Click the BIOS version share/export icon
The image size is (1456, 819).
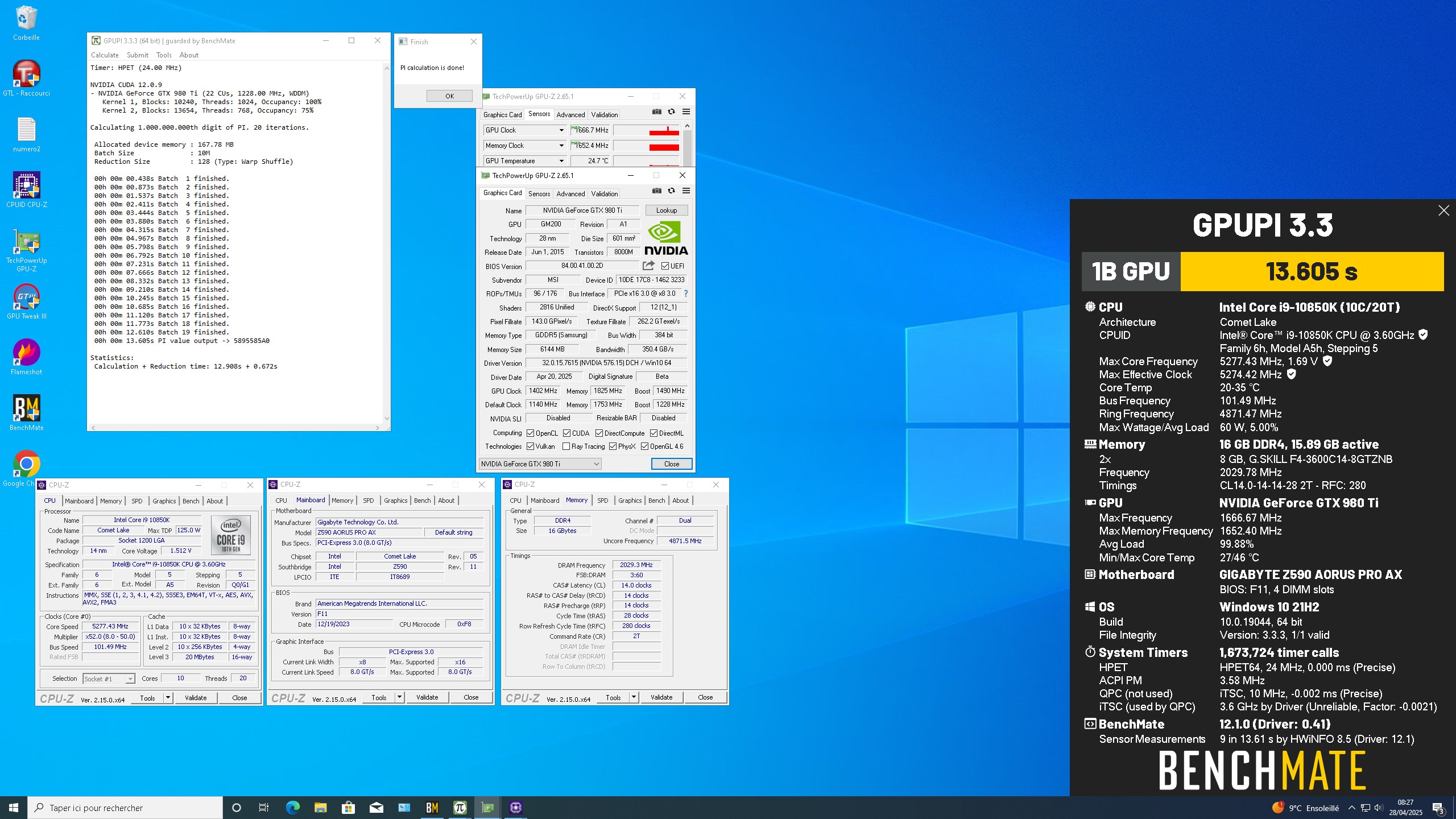tap(648, 266)
